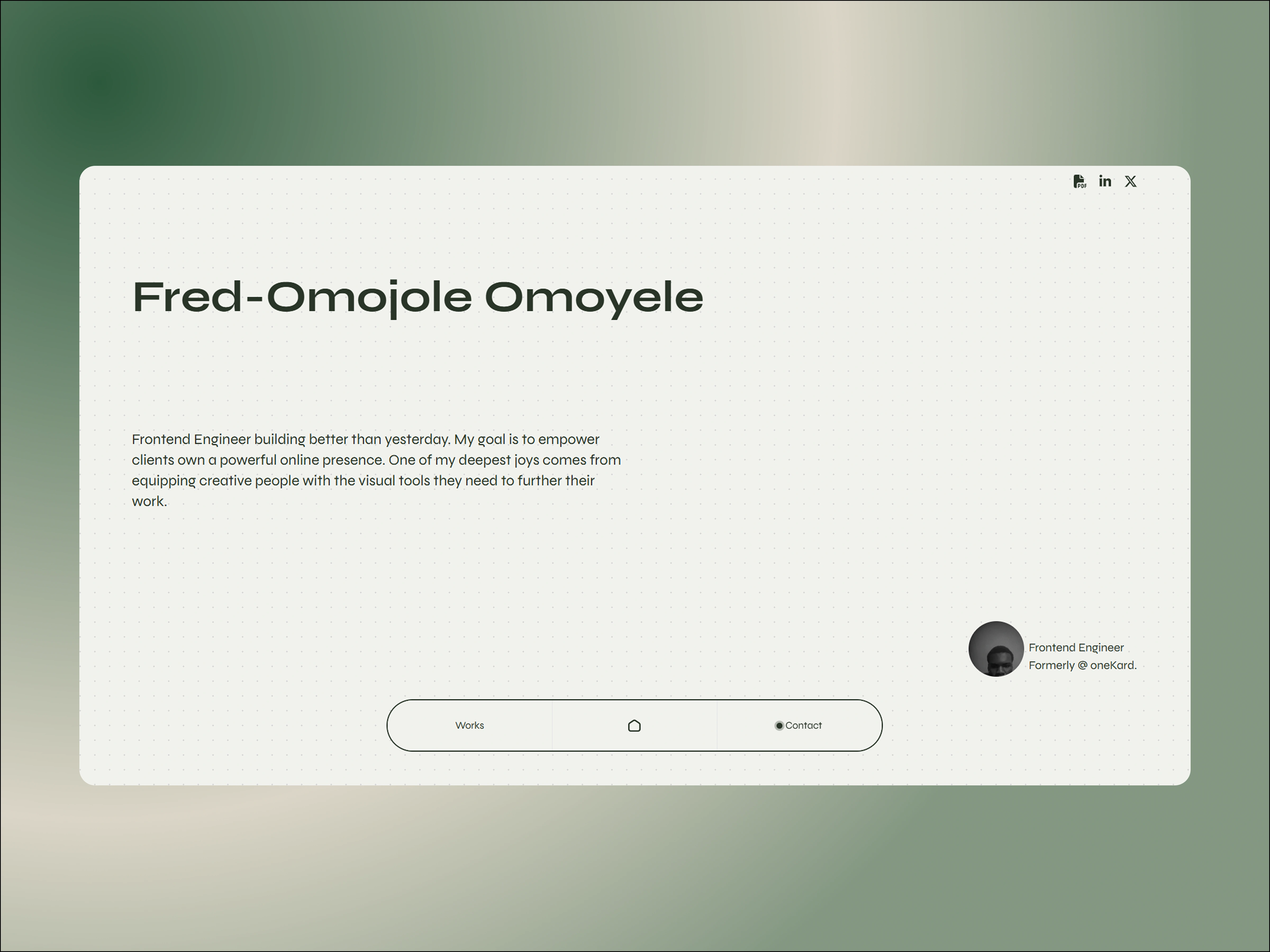
Task: Open the Contact nav item
Action: tap(803, 725)
